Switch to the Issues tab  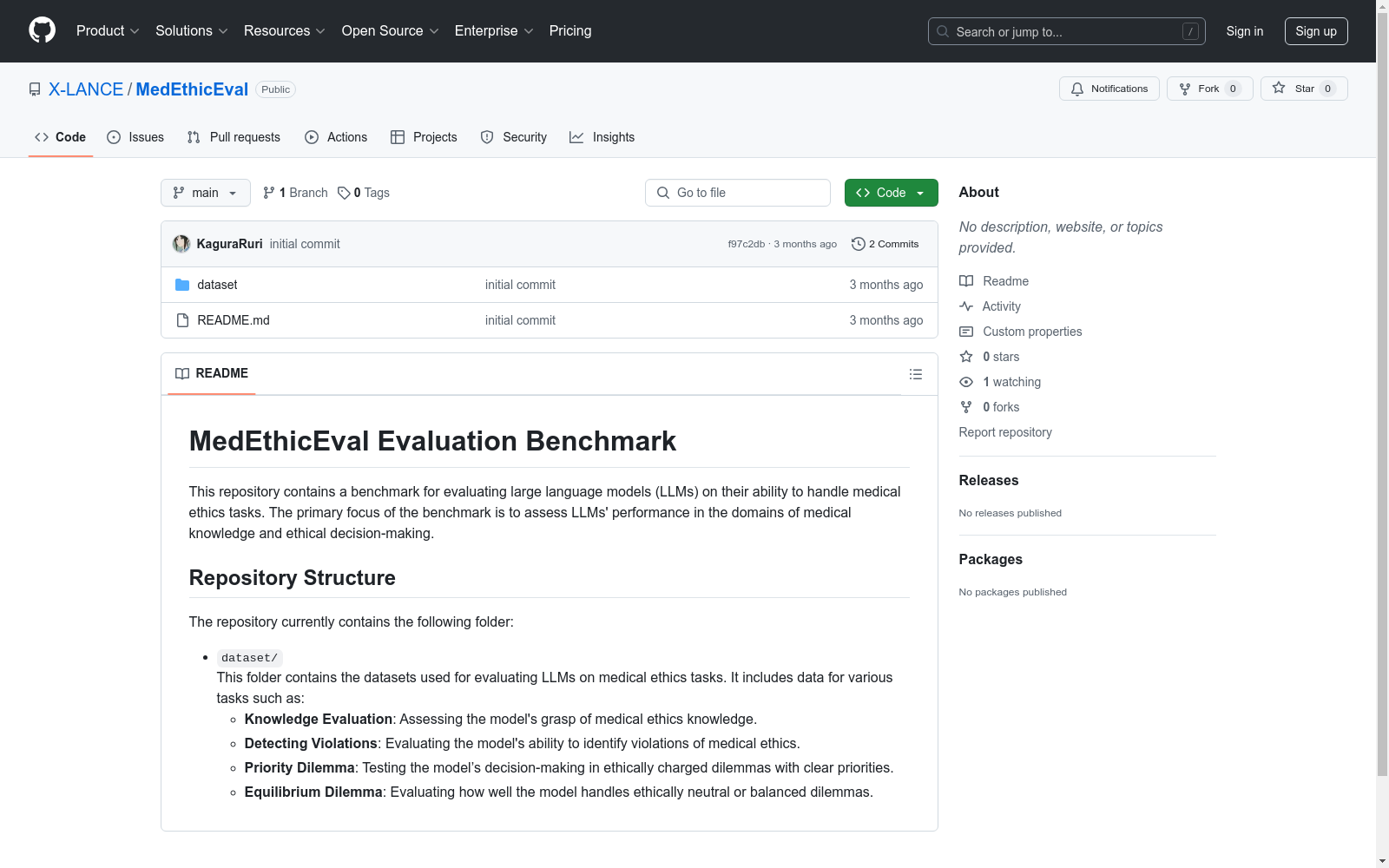pyautogui.click(x=135, y=137)
